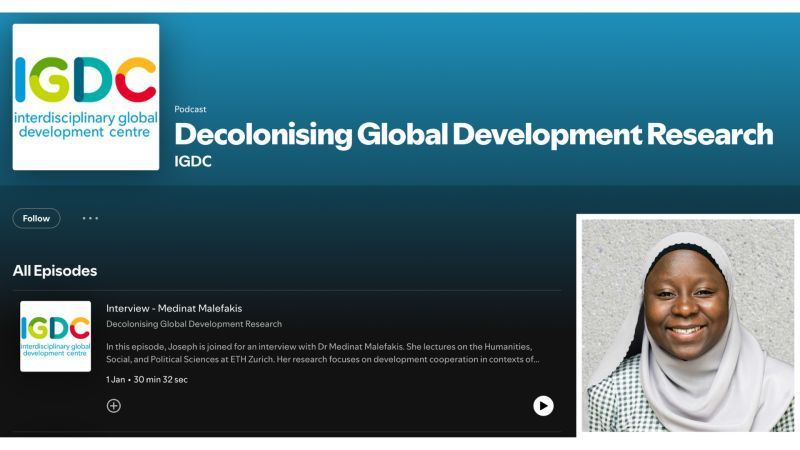Click the main podcast title heading
Viewport: 800px width, 450px height.
click(473, 134)
